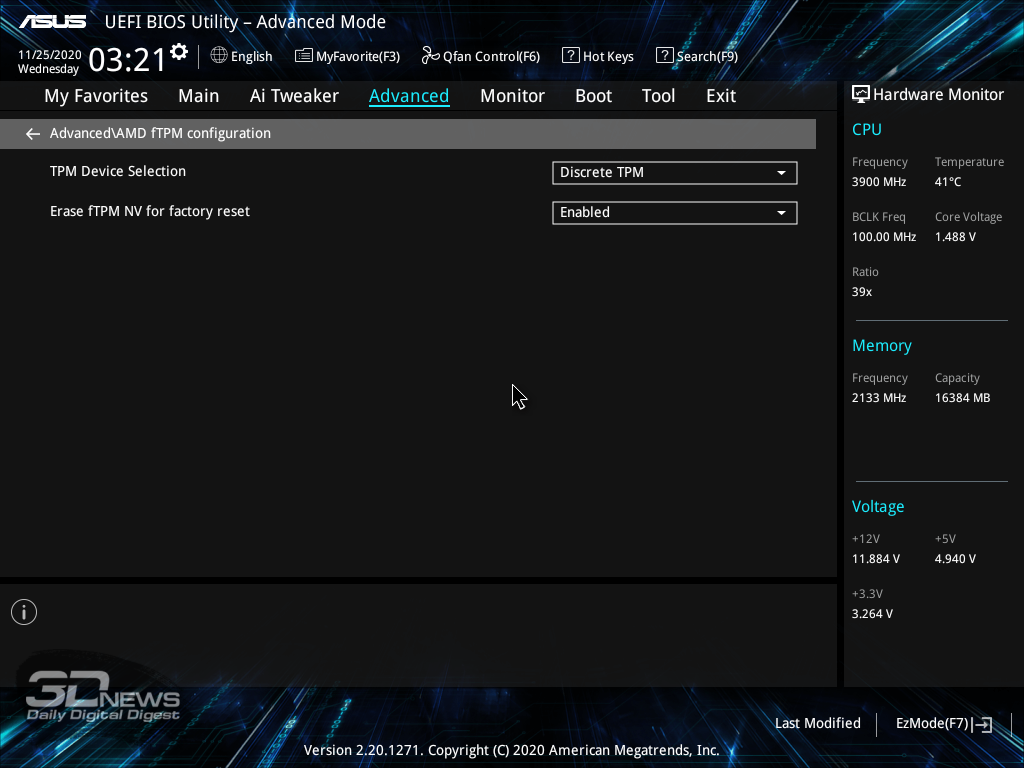Click the ASUS logo

(x=52, y=22)
